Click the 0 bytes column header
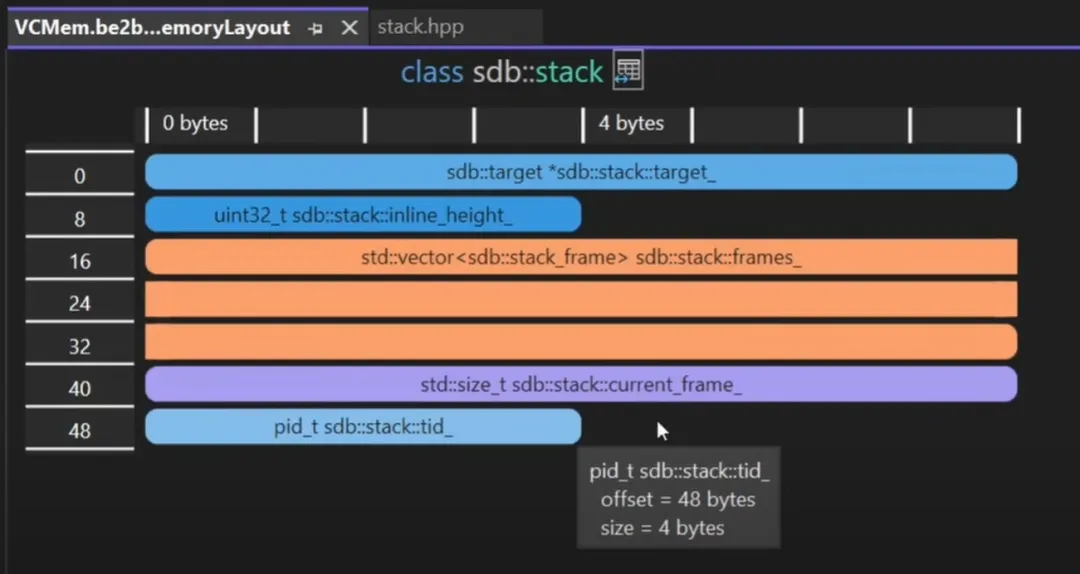The image size is (1080, 574). [195, 123]
